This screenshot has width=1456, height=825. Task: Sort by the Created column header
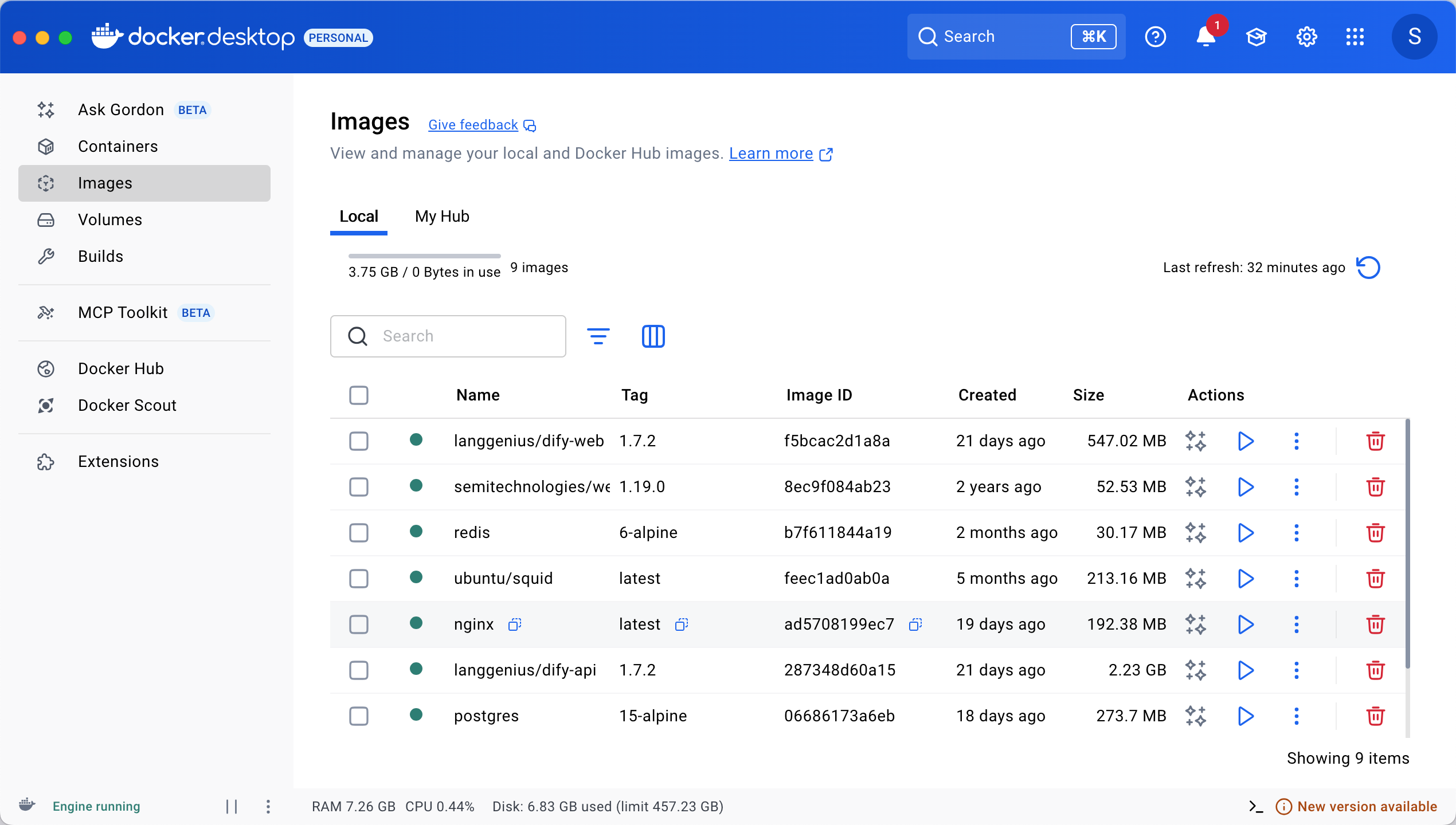click(987, 395)
